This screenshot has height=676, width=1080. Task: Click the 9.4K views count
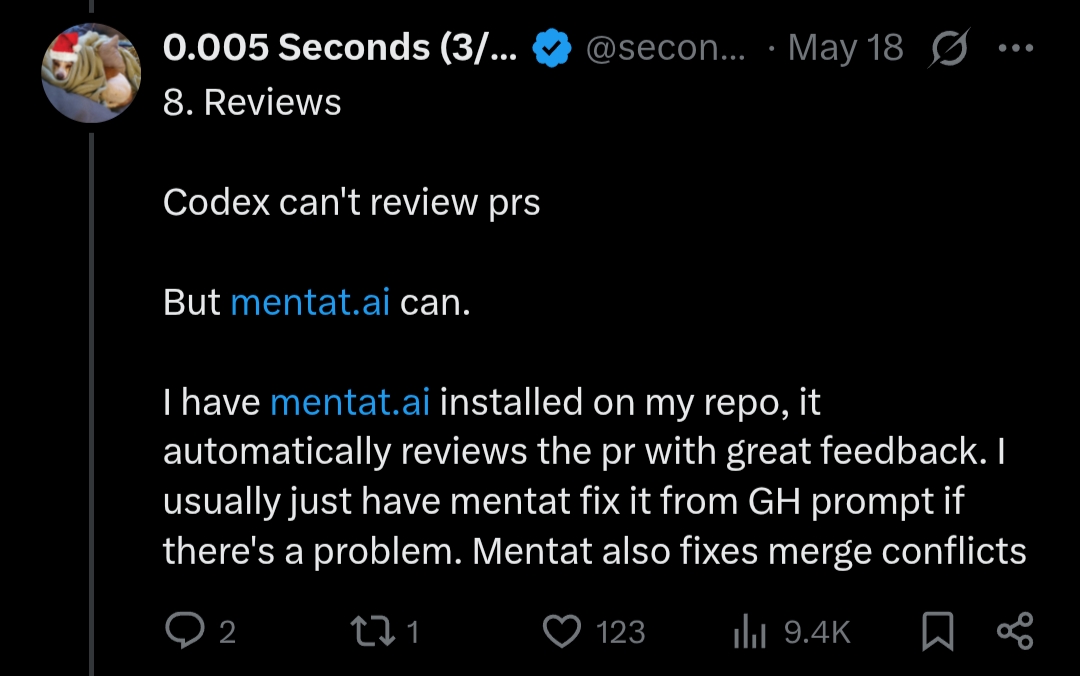[x=817, y=632]
